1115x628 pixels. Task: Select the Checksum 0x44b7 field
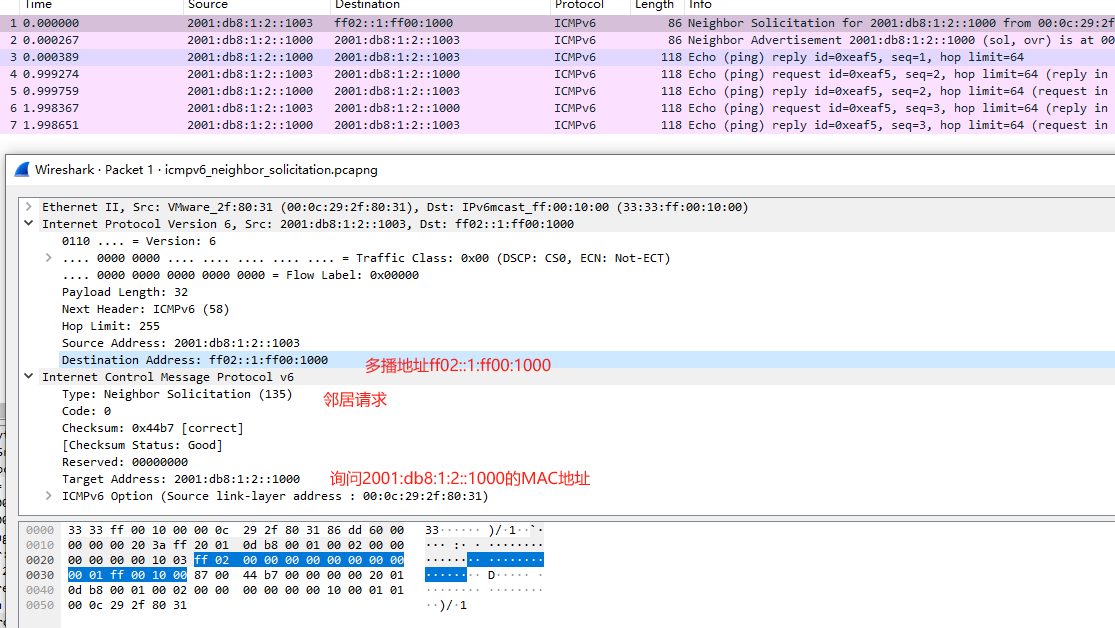tap(152, 428)
